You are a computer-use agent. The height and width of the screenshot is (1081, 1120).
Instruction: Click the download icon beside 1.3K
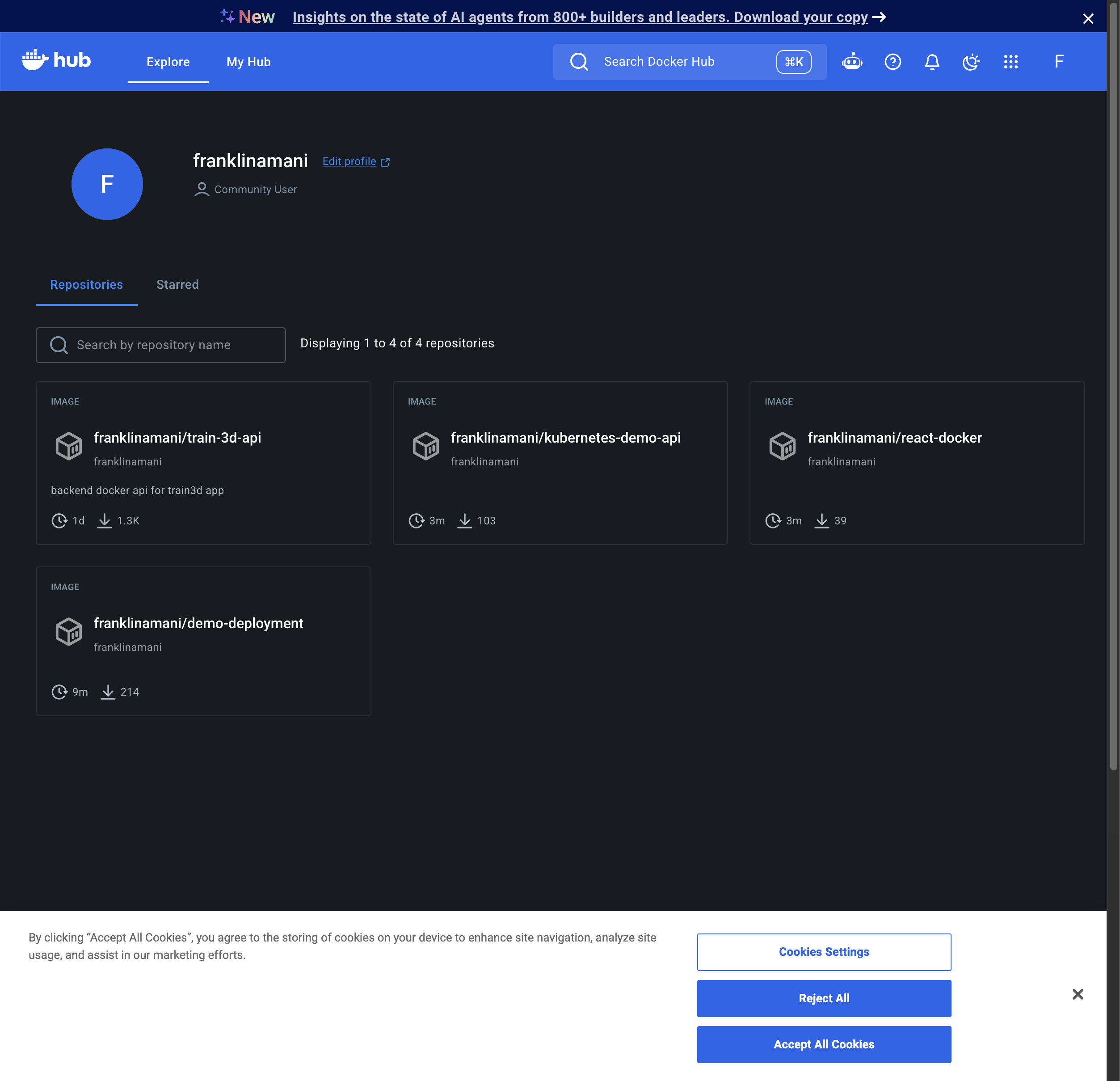(104, 521)
